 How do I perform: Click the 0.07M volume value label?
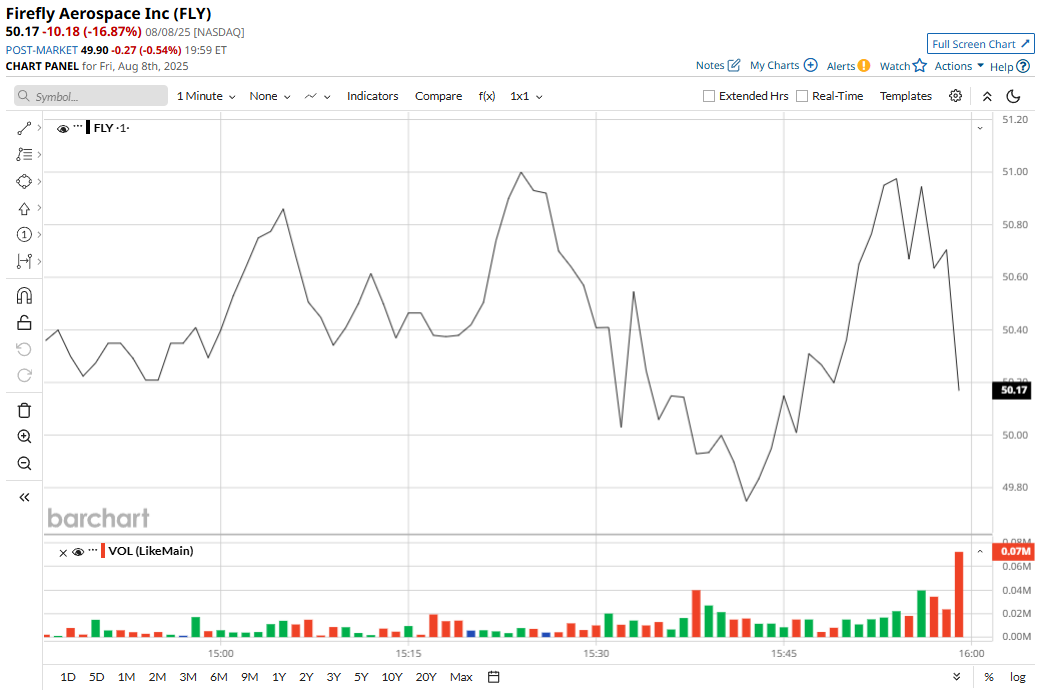coord(1015,551)
